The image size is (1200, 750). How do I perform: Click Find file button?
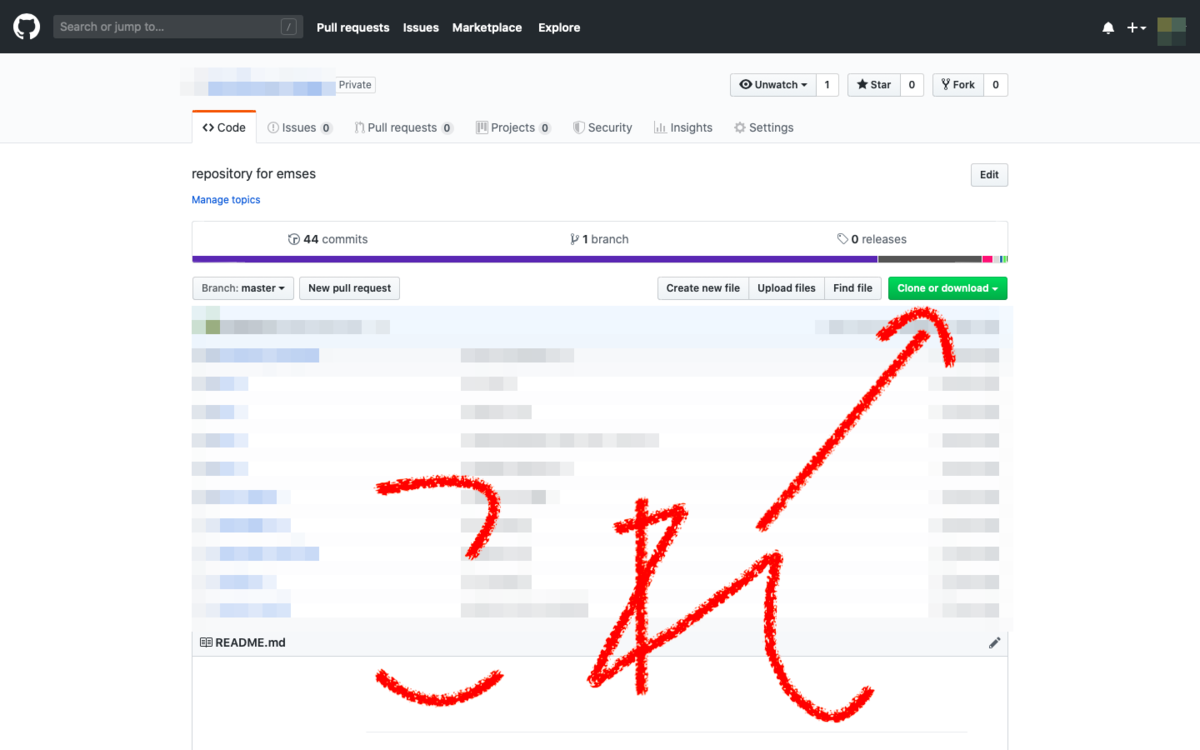point(853,288)
